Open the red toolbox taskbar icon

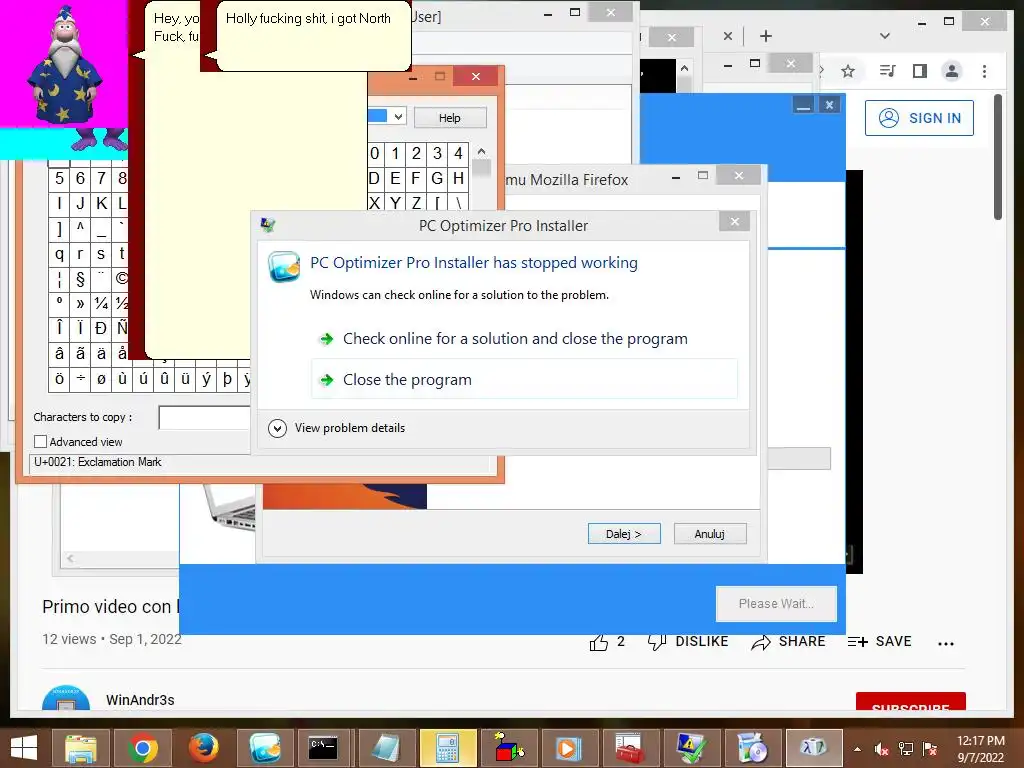pyautogui.click(x=631, y=748)
